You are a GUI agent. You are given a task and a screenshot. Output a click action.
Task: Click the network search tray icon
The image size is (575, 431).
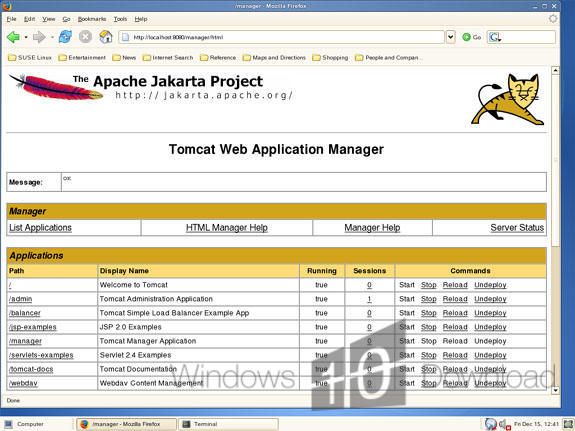tap(491, 424)
